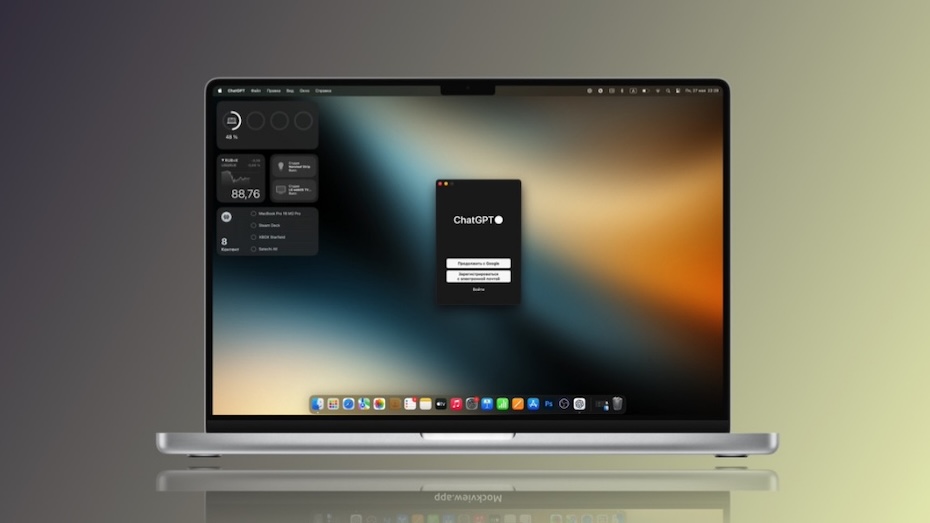Open Photos from the Dock
Viewport: 930px width, 523px height.
click(380, 404)
